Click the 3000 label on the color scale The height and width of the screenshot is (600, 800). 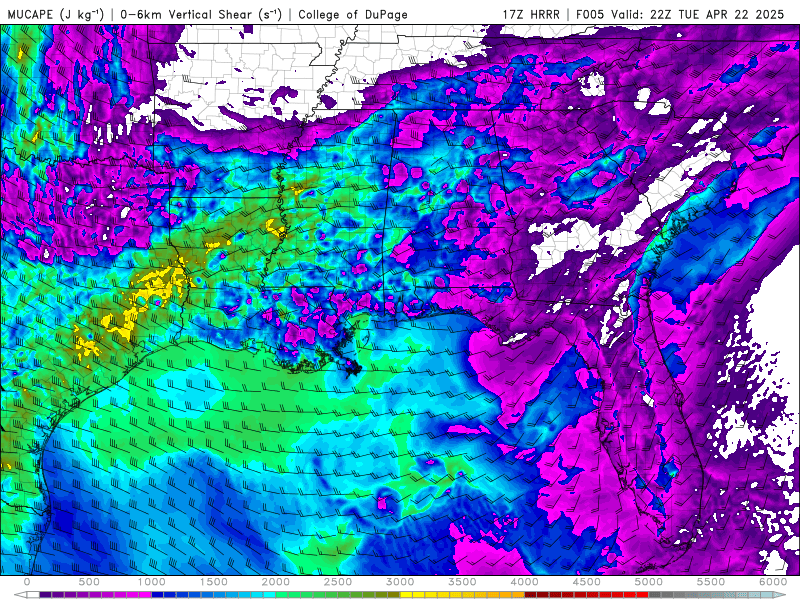pos(400,582)
